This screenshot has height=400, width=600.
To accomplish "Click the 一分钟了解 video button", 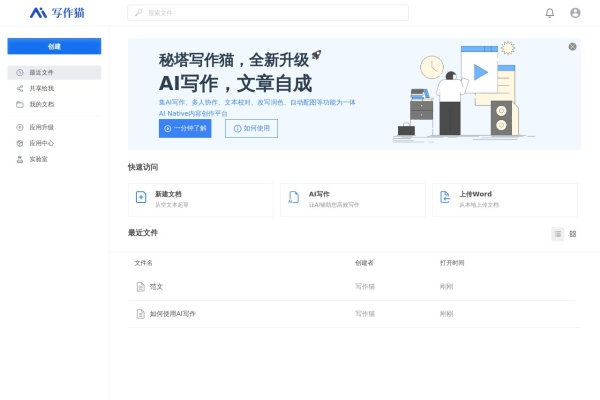I will [x=185, y=129].
